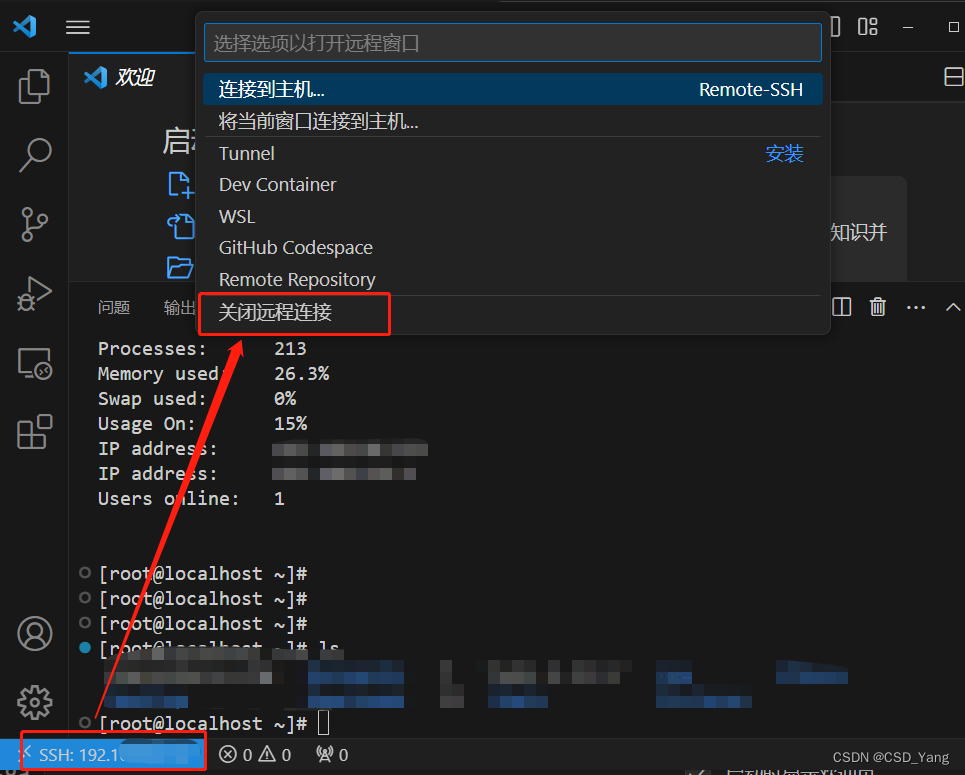Viewport: 965px width, 775px height.
Task: Open the Manage gear menu
Action: [x=34, y=703]
